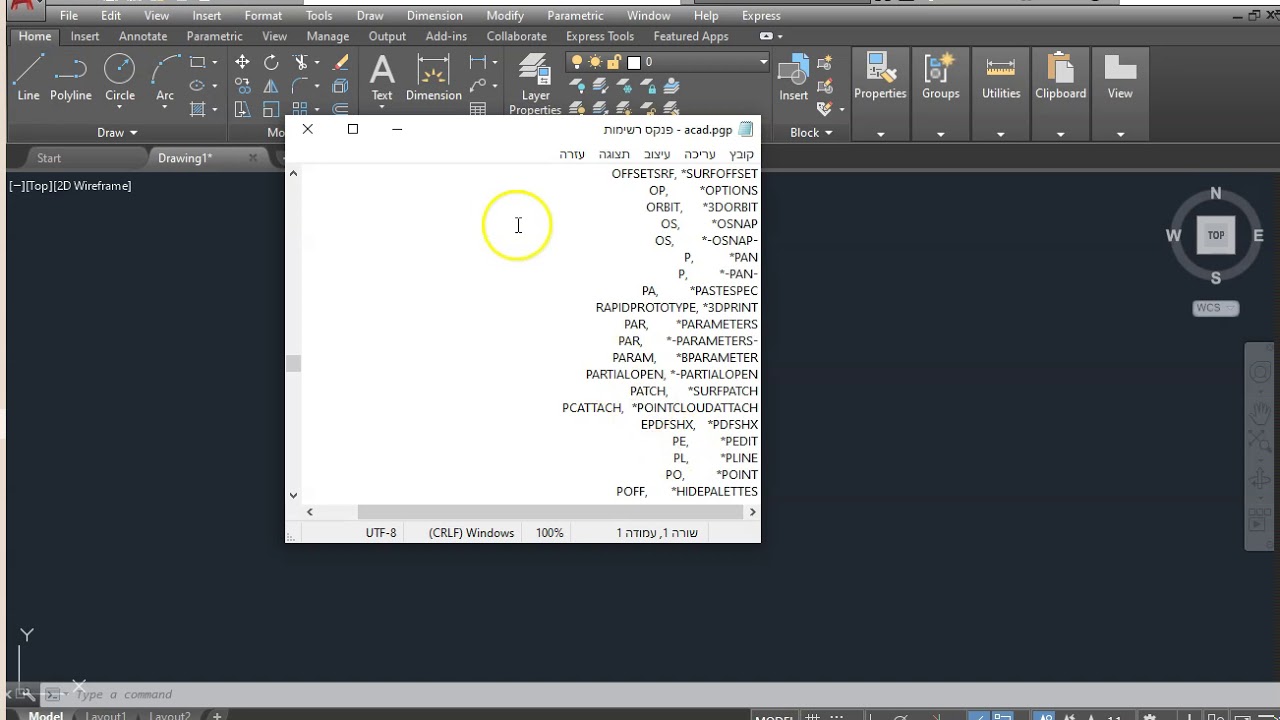Open the Edit menu
1280x720 pixels.
[111, 16]
